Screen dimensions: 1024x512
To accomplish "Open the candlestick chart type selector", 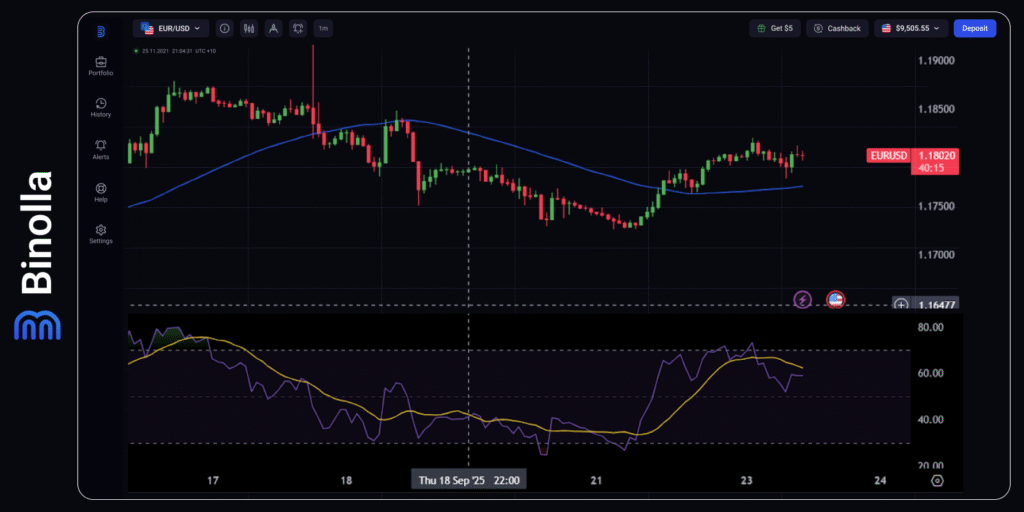I will (248, 29).
